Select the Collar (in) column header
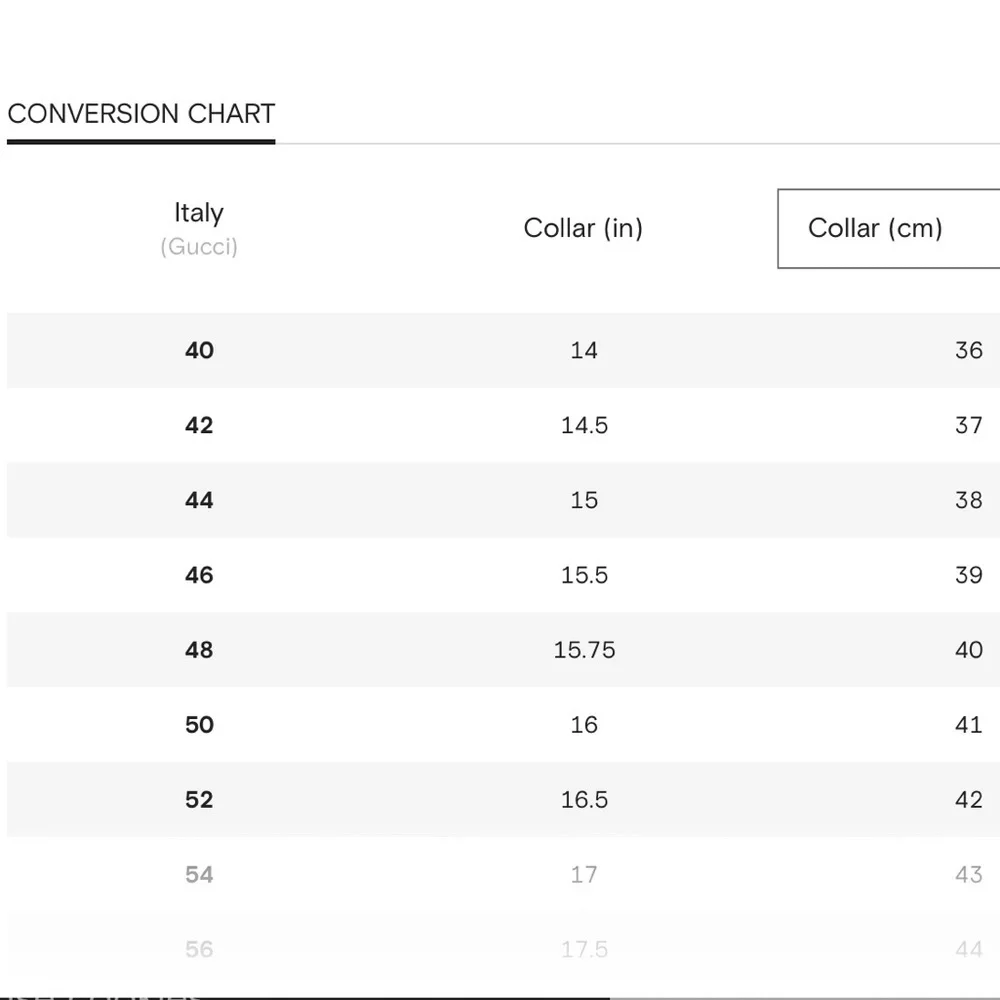 (x=583, y=228)
